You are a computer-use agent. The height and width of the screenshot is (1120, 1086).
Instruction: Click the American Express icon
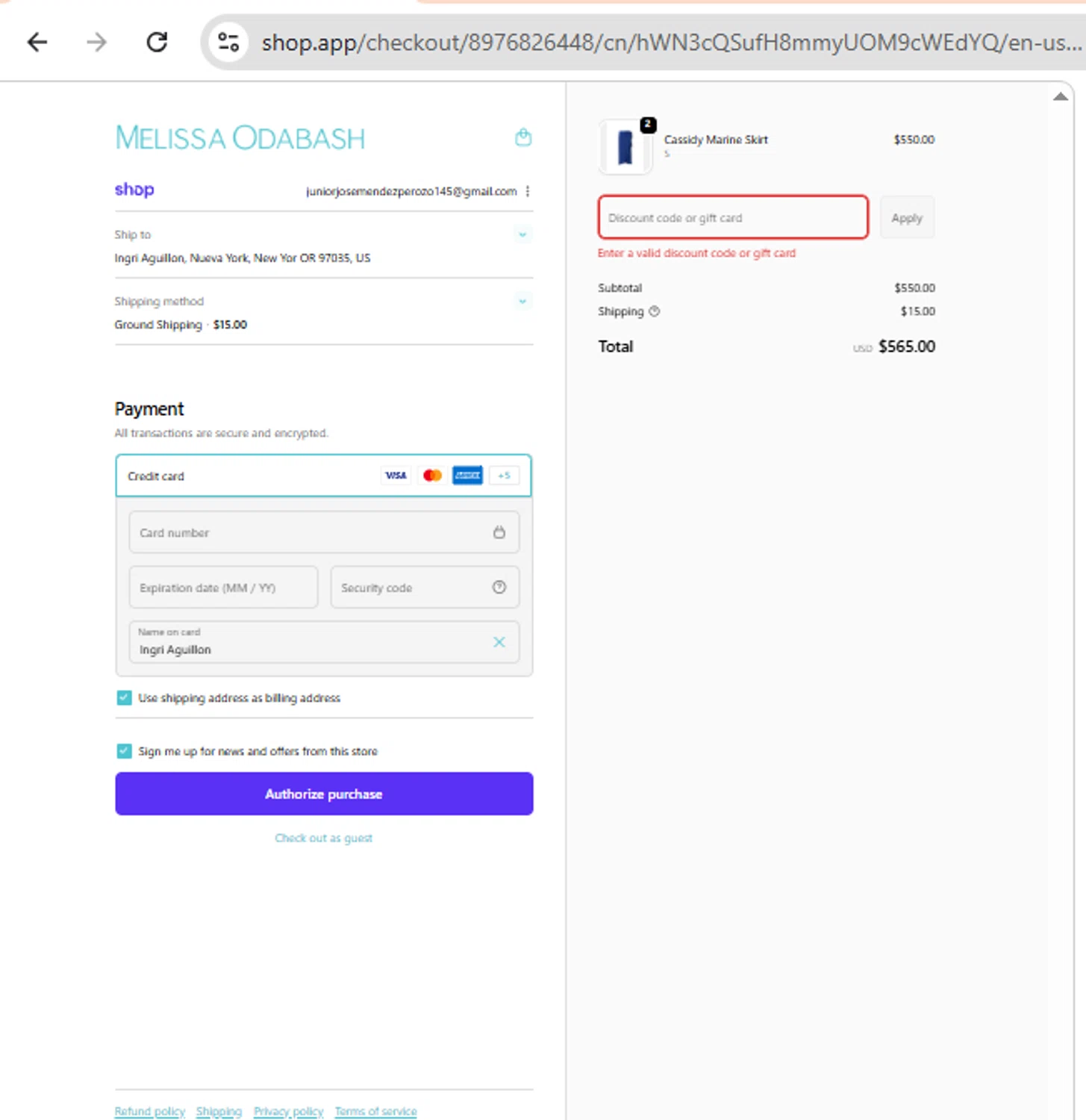click(x=467, y=476)
